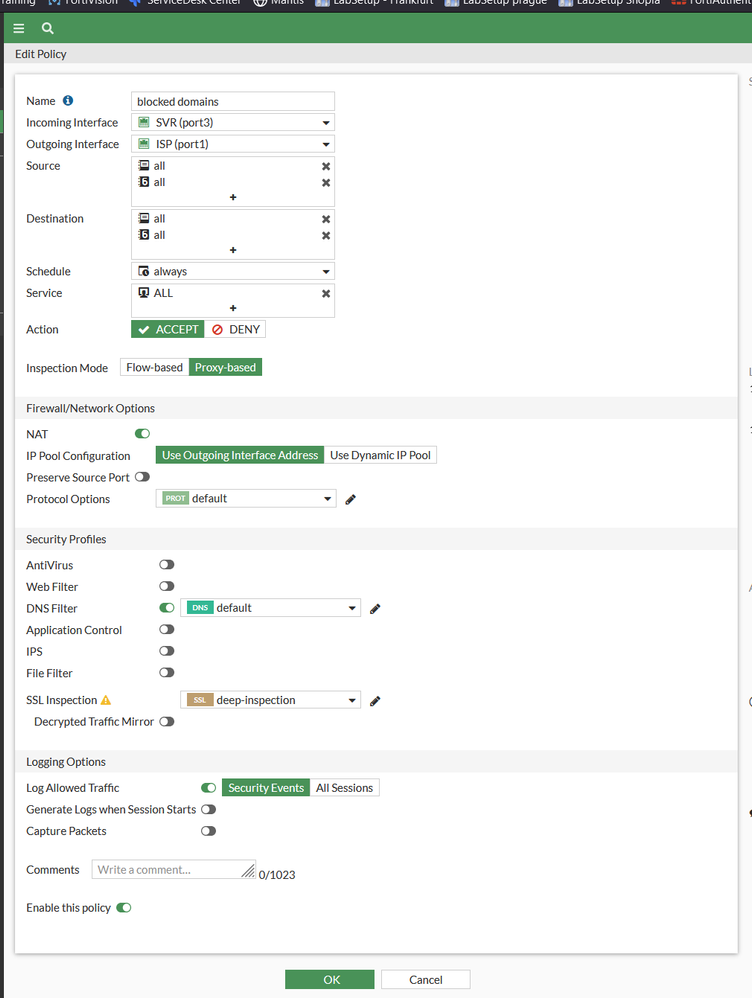Click the info icon beside Name
The width and height of the screenshot is (752, 998).
(68, 101)
